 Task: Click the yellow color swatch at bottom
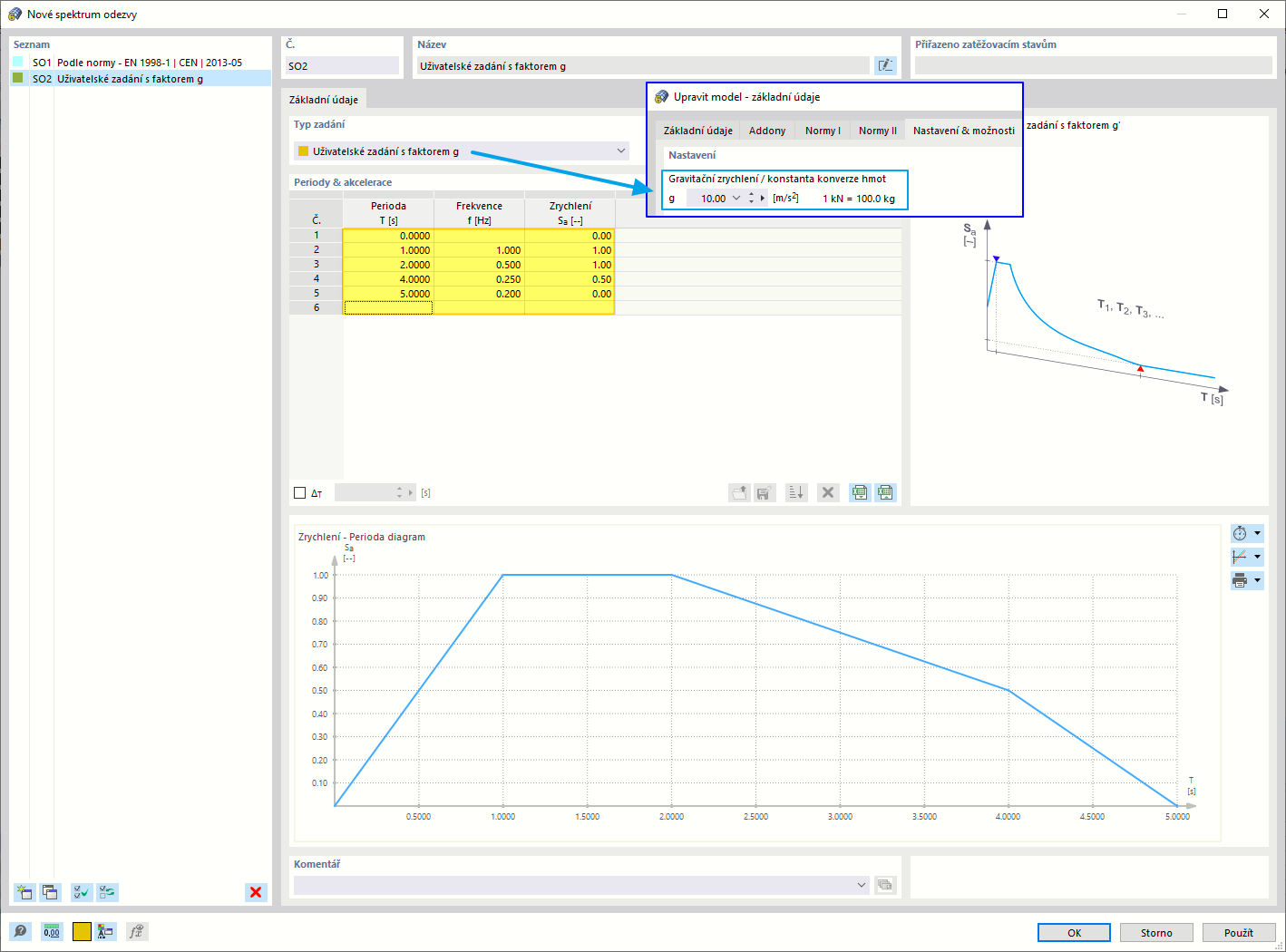pos(82,931)
